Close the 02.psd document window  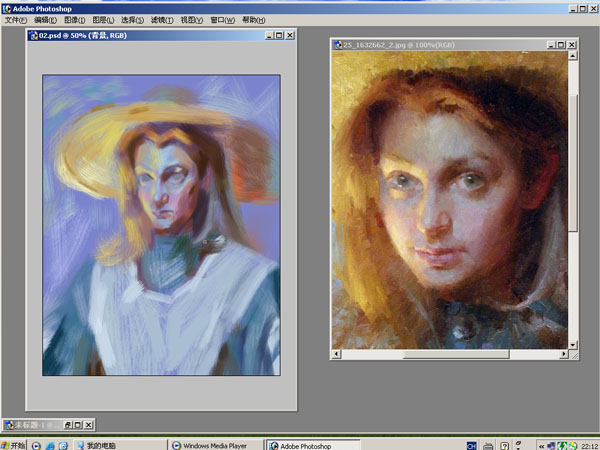pos(290,36)
